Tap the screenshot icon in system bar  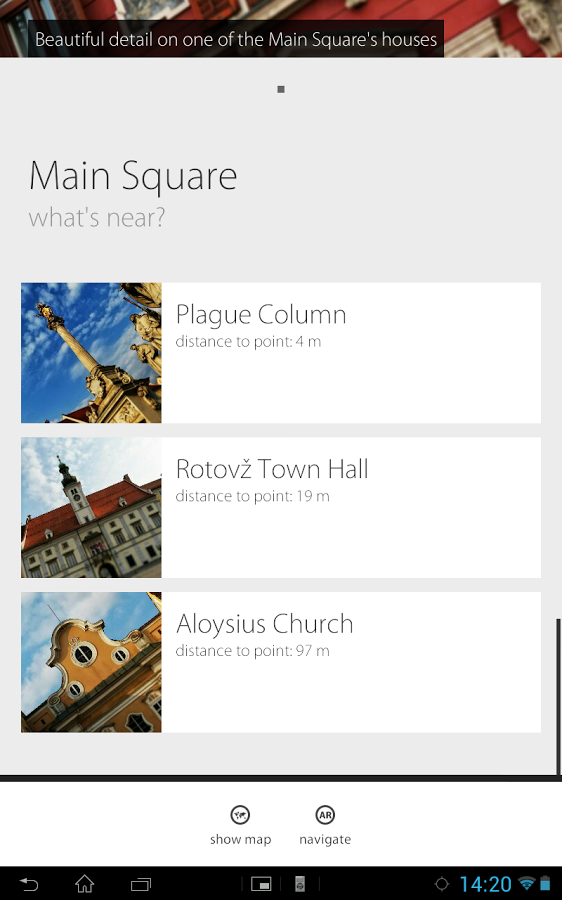tap(261, 884)
